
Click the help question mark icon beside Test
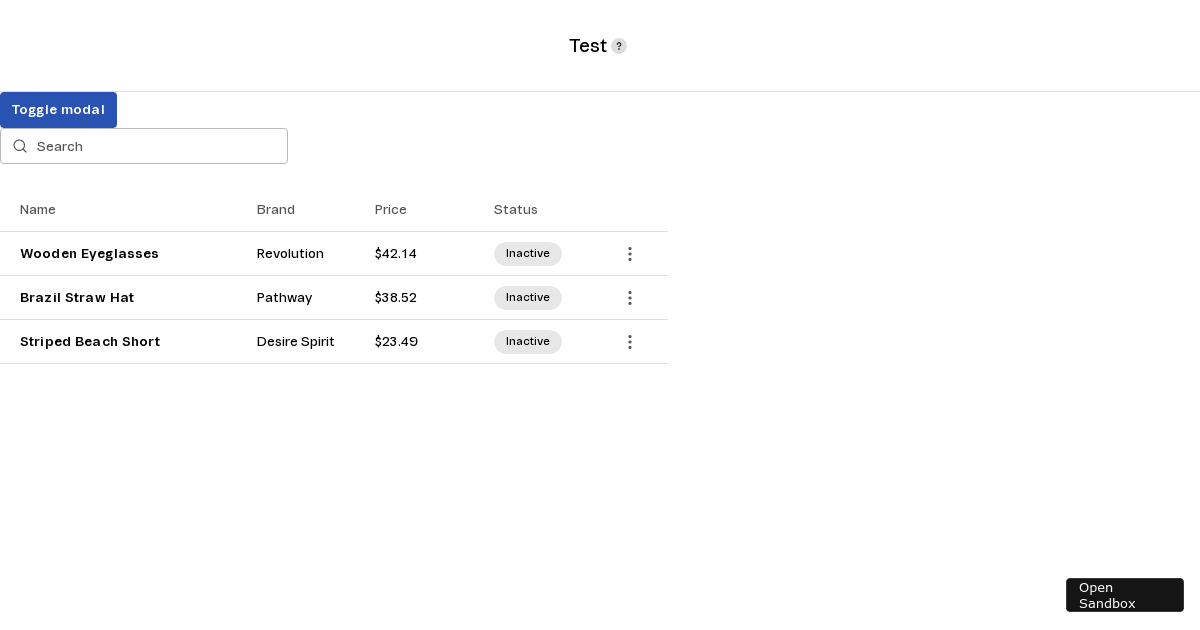pos(619,46)
